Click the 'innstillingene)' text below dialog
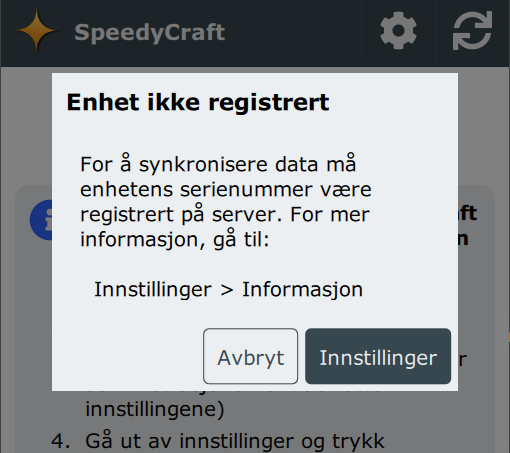The width and height of the screenshot is (510, 453). 155,409
